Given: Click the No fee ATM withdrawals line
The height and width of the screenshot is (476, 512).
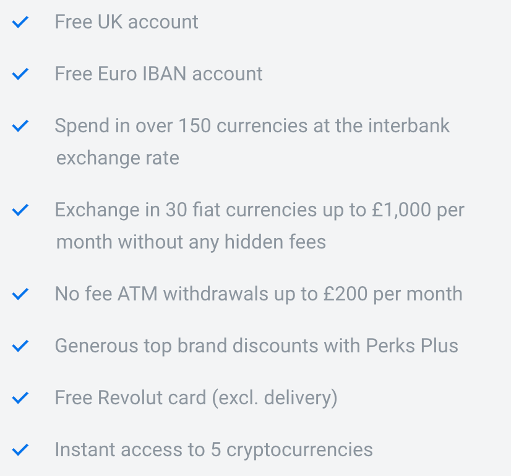Looking at the screenshot, I should 259,294.
